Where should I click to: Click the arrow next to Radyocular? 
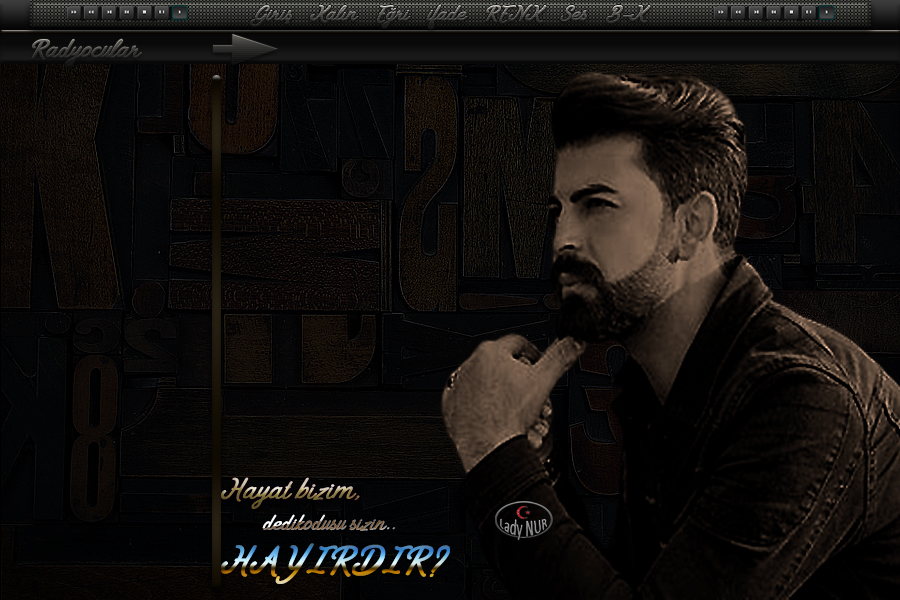244,47
